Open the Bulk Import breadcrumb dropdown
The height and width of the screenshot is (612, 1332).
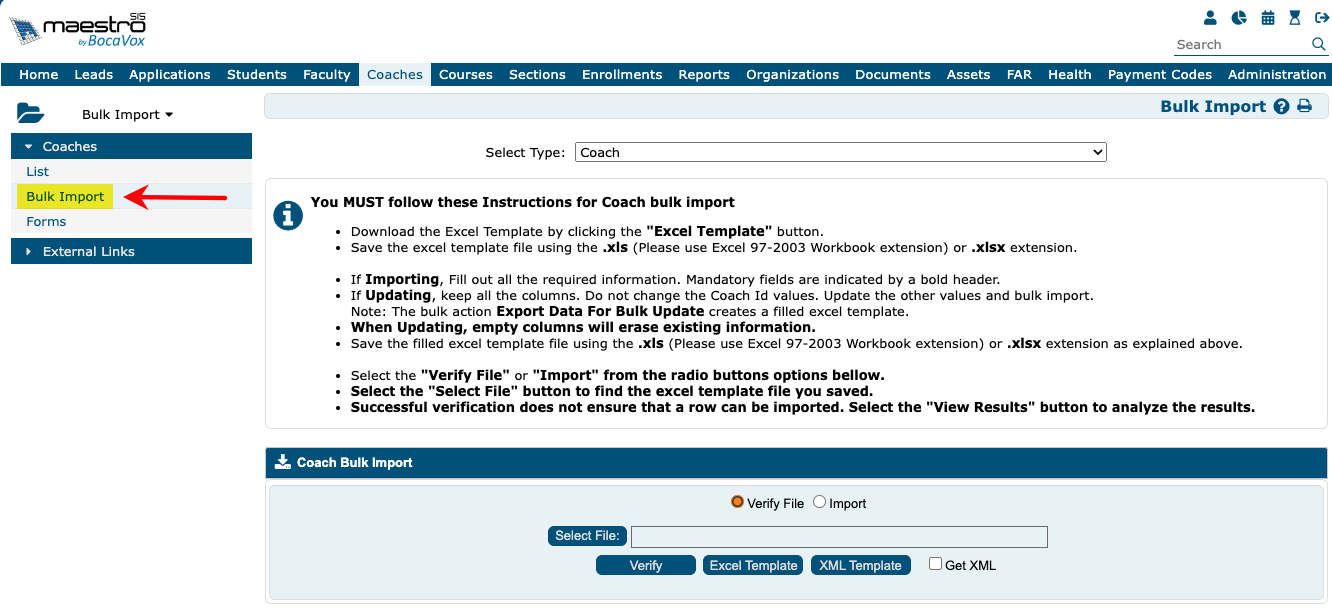coord(127,114)
